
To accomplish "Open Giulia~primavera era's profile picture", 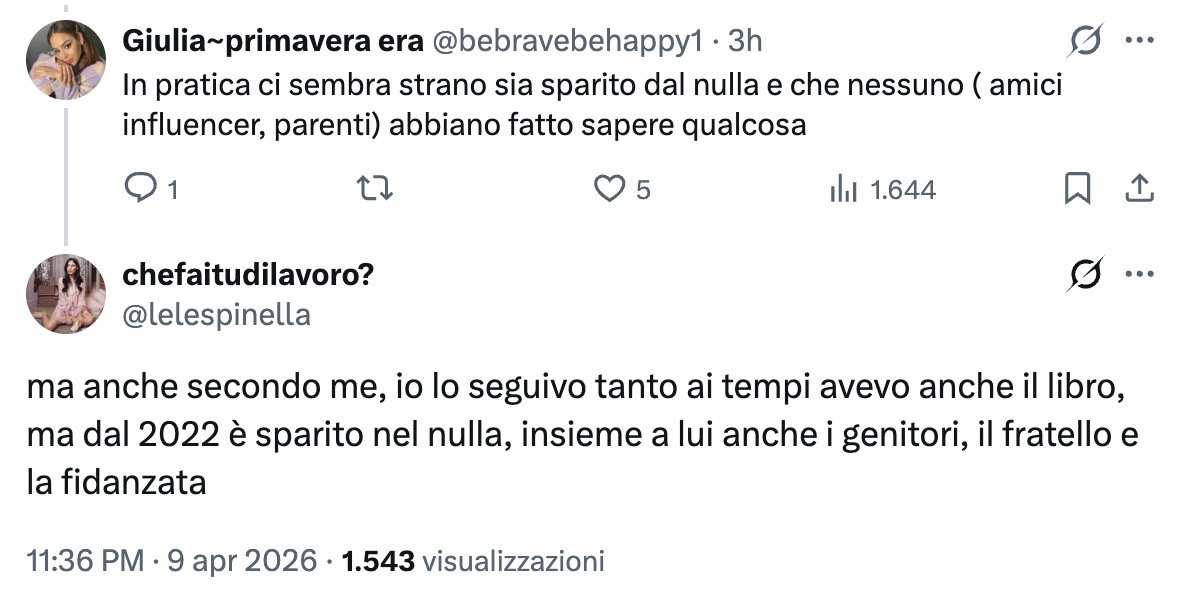I will (x=65, y=60).
